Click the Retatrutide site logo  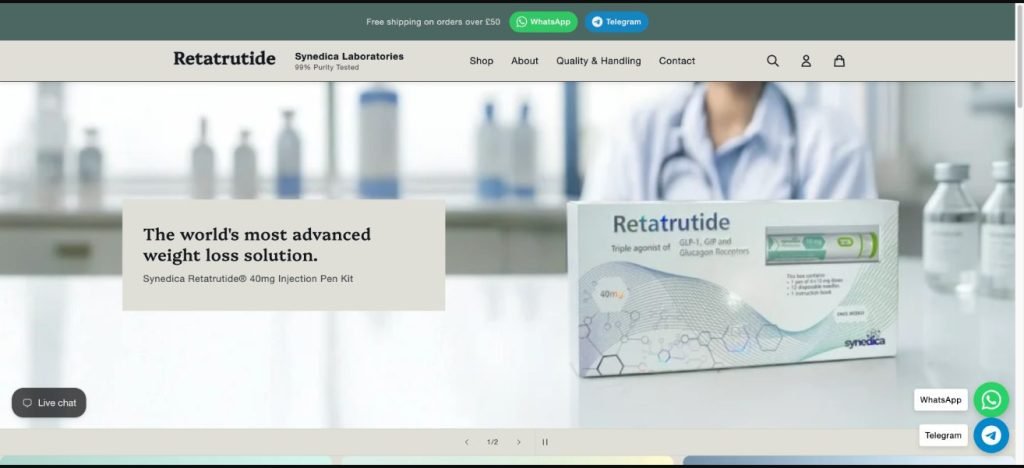click(224, 59)
